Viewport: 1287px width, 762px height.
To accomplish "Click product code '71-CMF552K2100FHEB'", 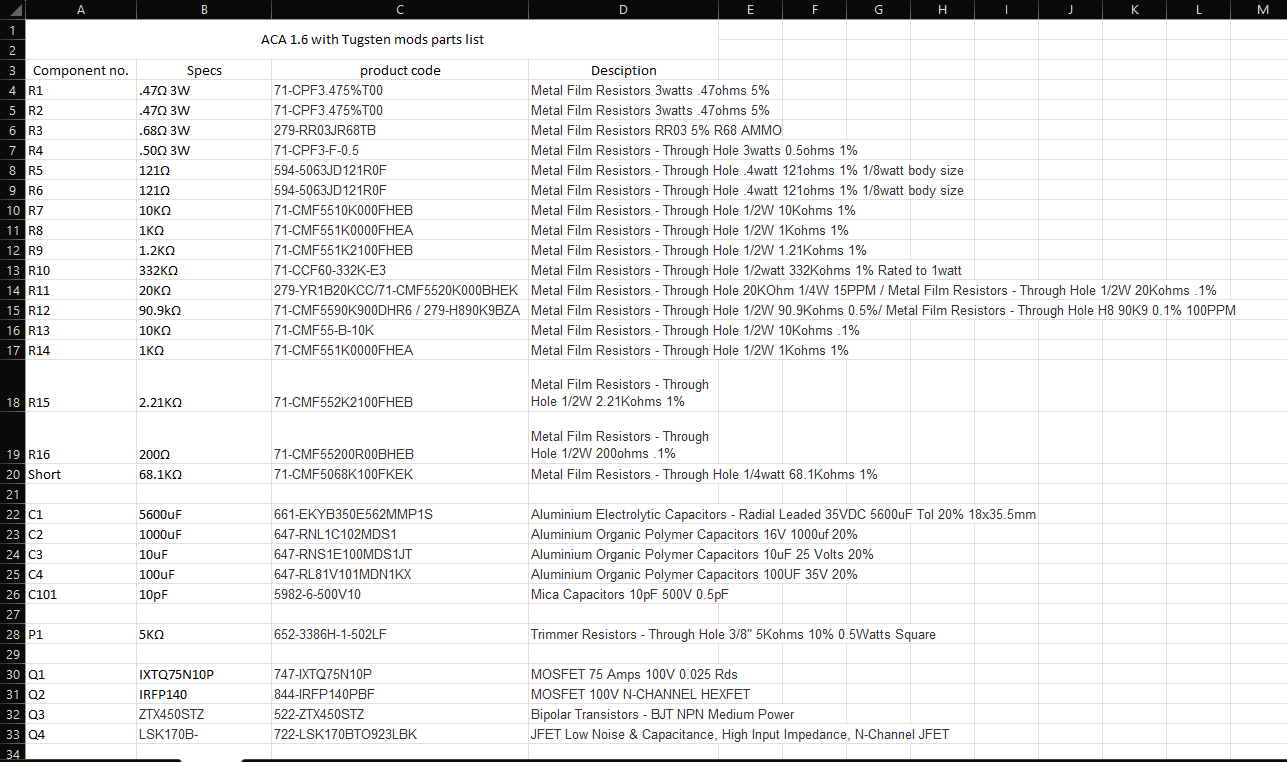I will pos(400,386).
